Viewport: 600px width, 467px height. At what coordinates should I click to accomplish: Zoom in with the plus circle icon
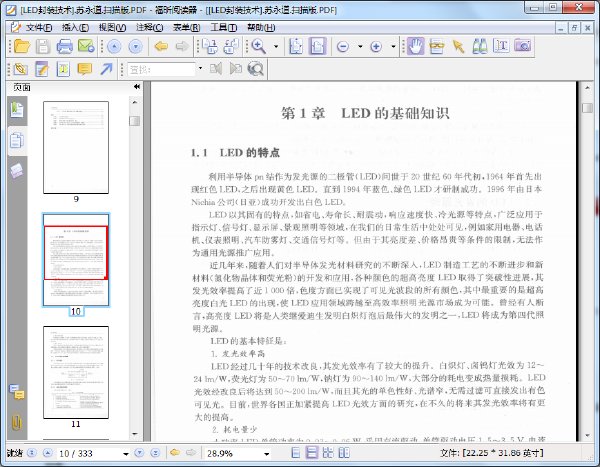tap(376, 47)
